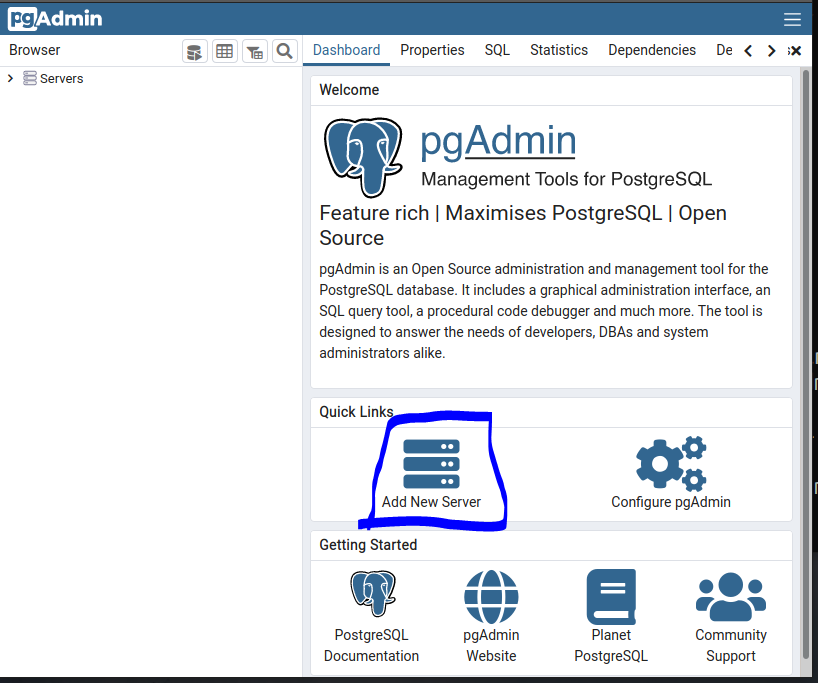Click the Browser panel title
This screenshot has width=818, height=683.
34,50
